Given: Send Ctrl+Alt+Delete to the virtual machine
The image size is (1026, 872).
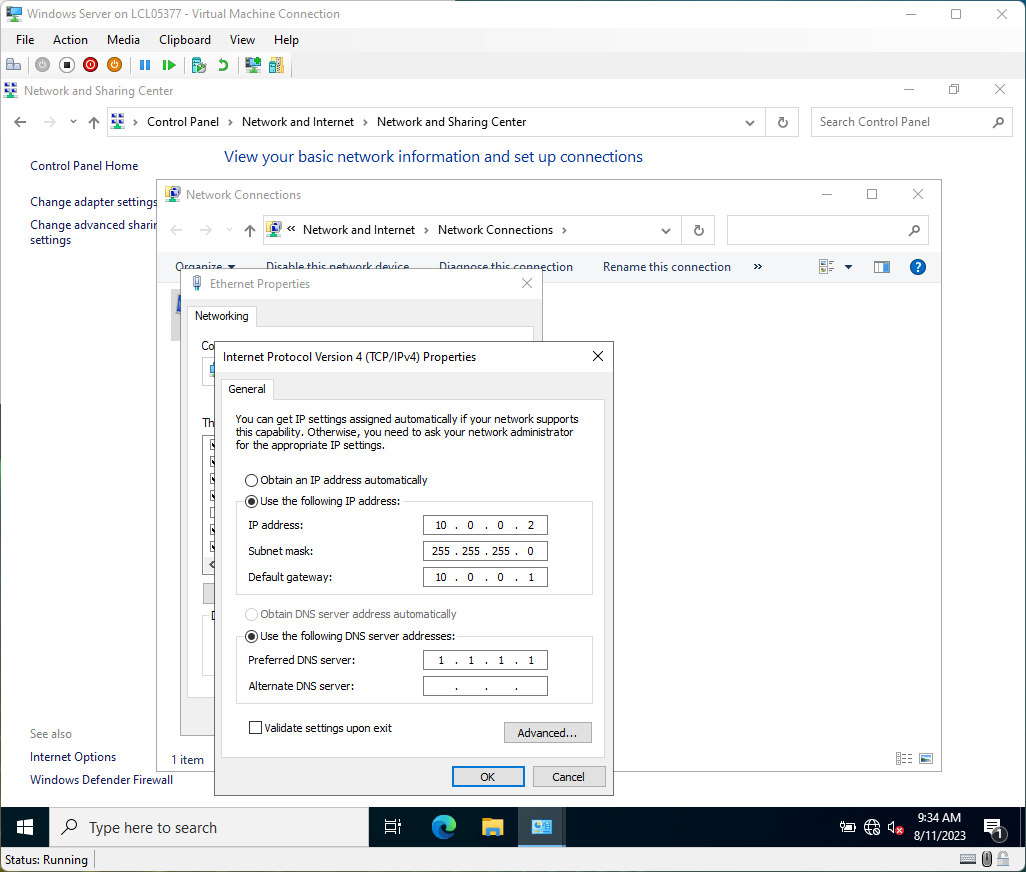Looking at the screenshot, I should click(13, 64).
